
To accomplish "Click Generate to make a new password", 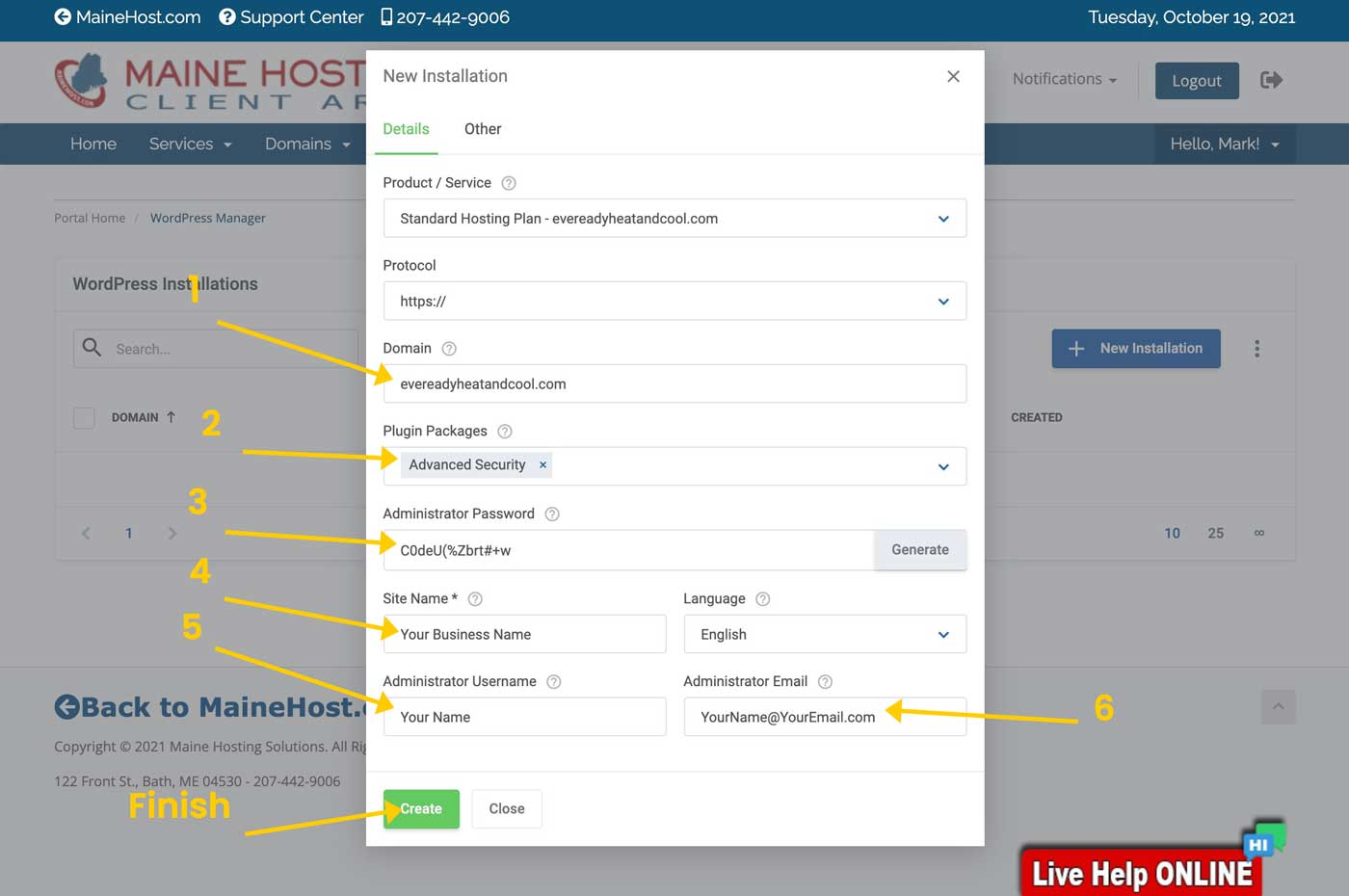I will [919, 550].
